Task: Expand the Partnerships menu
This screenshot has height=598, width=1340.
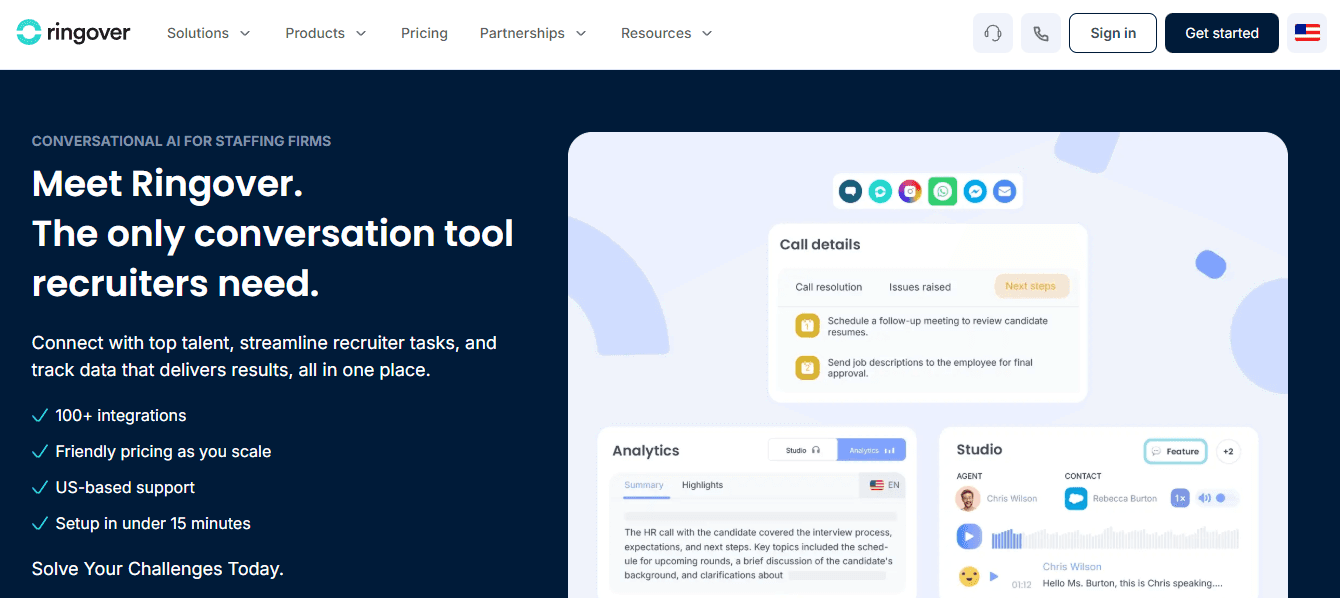Action: click(533, 33)
